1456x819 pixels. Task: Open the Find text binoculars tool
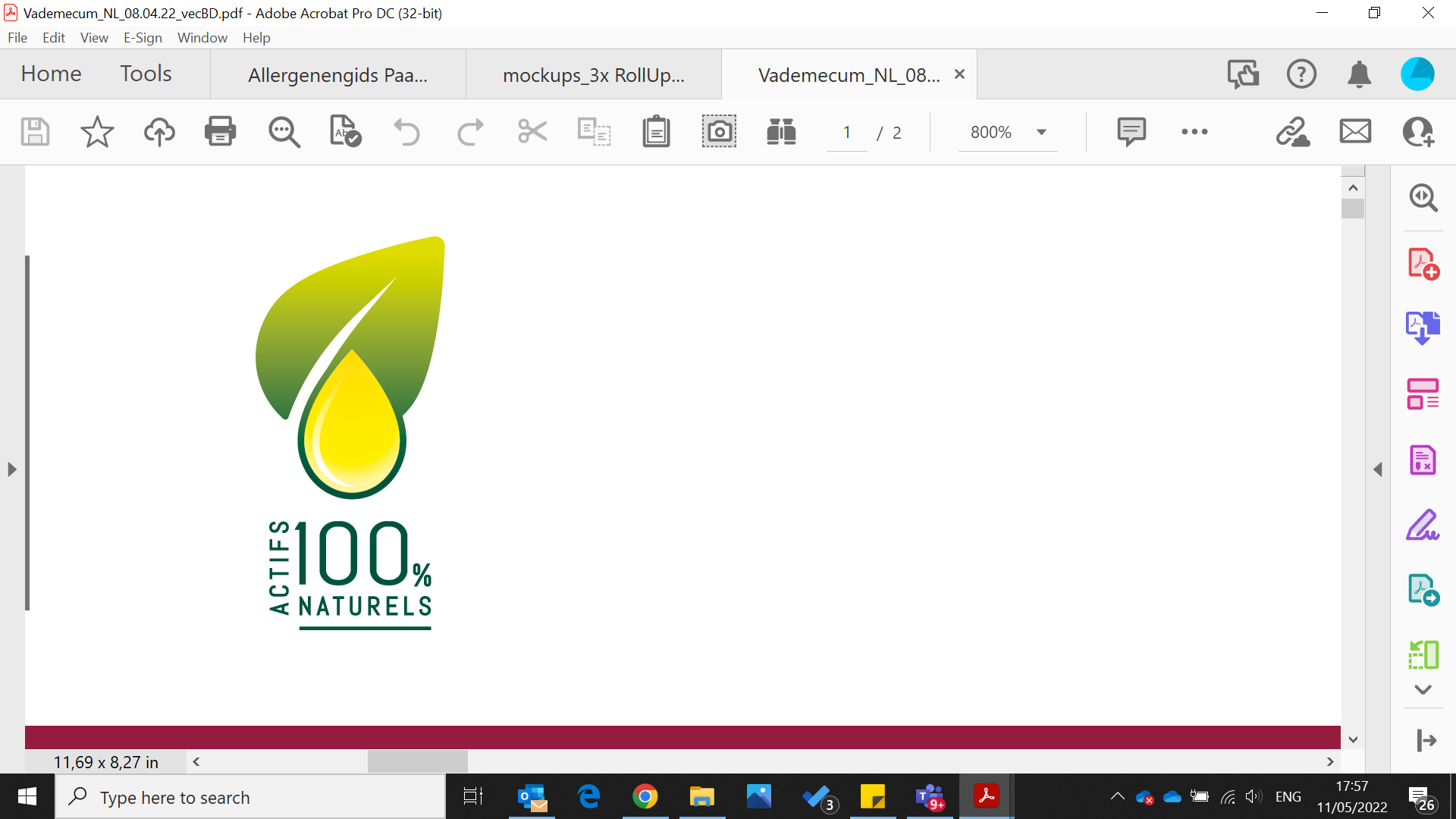(x=781, y=132)
